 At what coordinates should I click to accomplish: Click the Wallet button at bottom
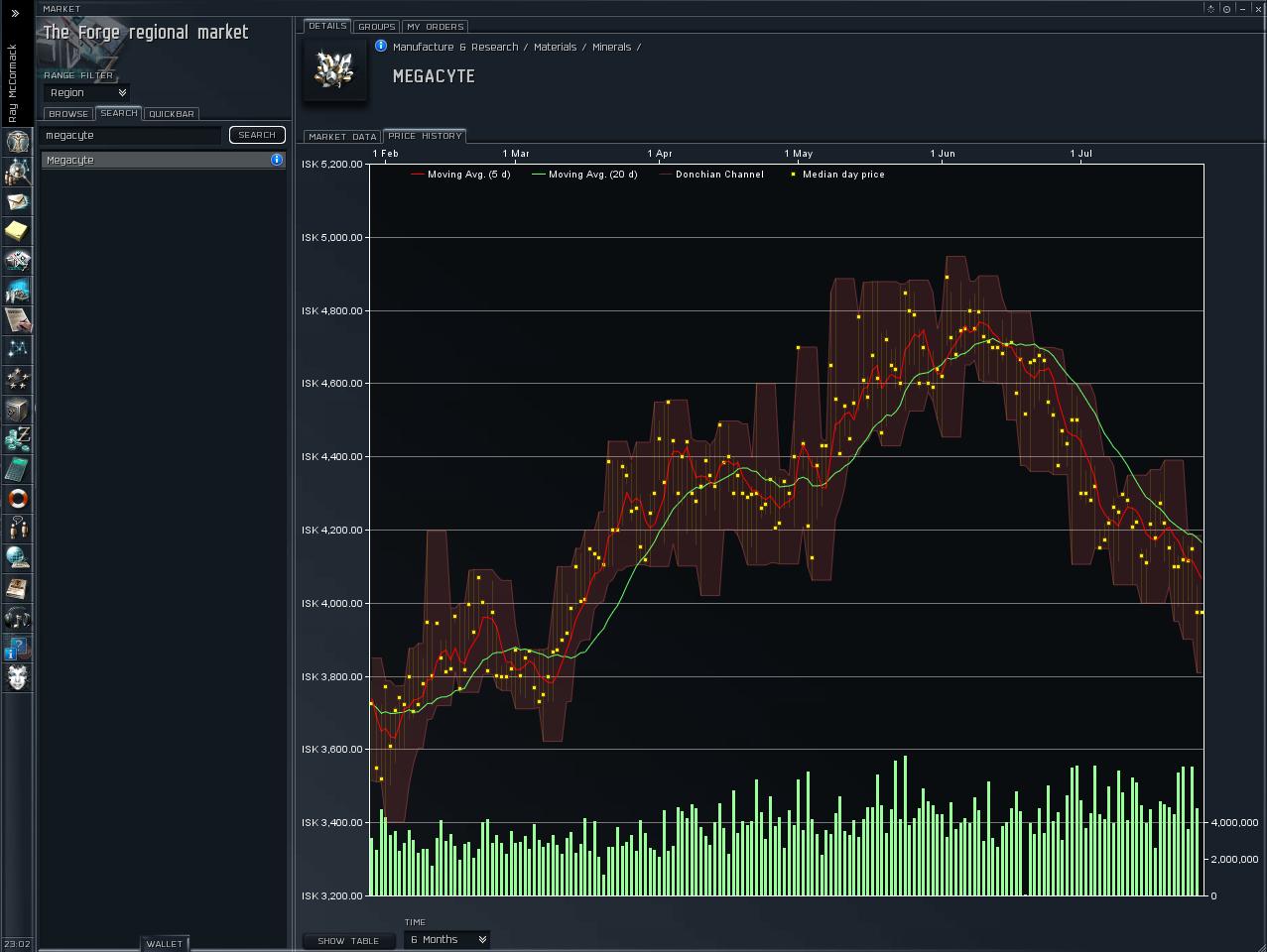coord(165,944)
